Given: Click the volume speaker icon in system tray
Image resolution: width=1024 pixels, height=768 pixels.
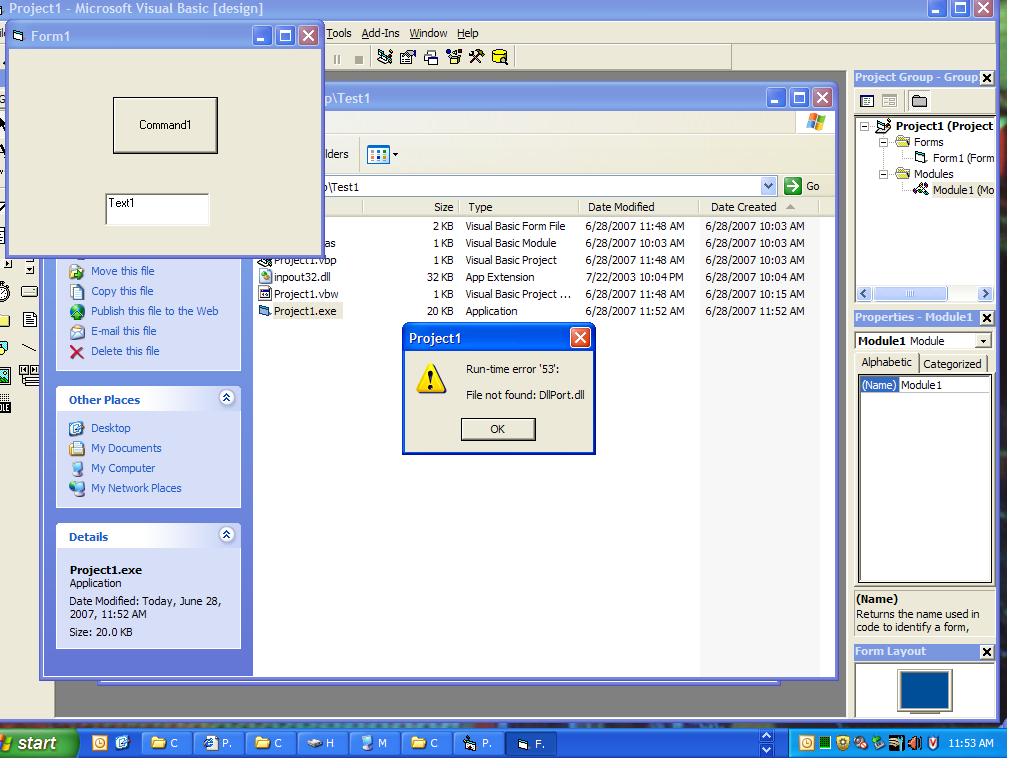Looking at the screenshot, I should (x=915, y=743).
